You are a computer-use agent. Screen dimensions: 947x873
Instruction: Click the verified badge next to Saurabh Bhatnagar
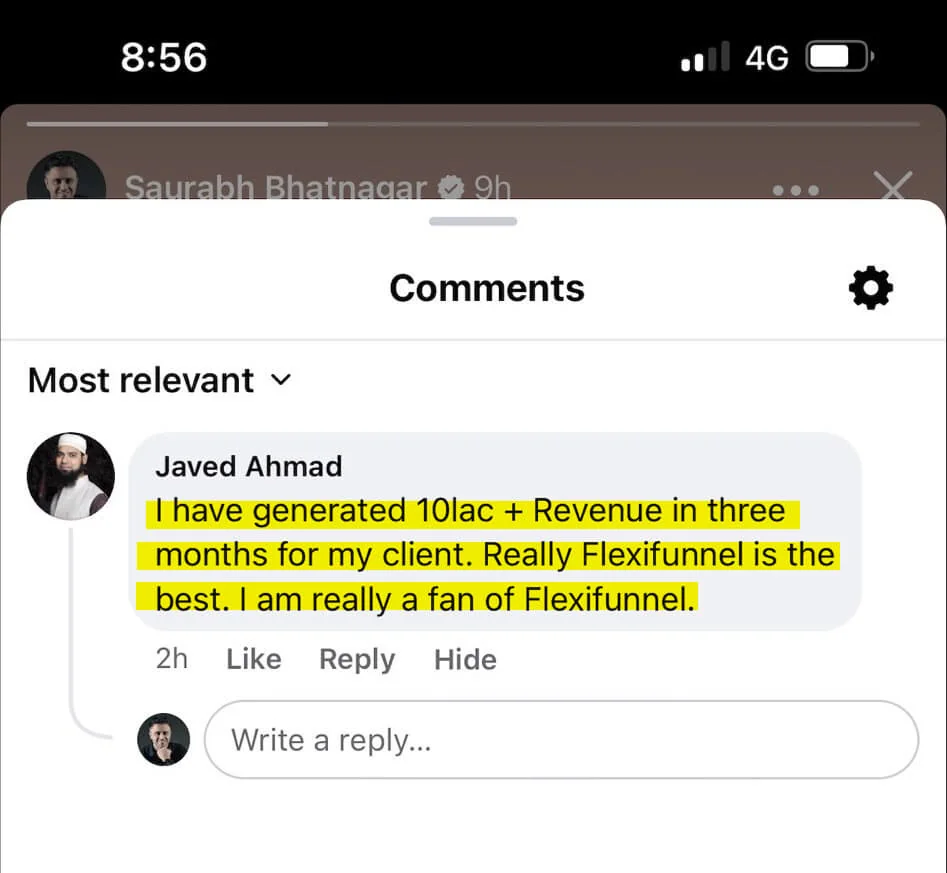(x=449, y=186)
